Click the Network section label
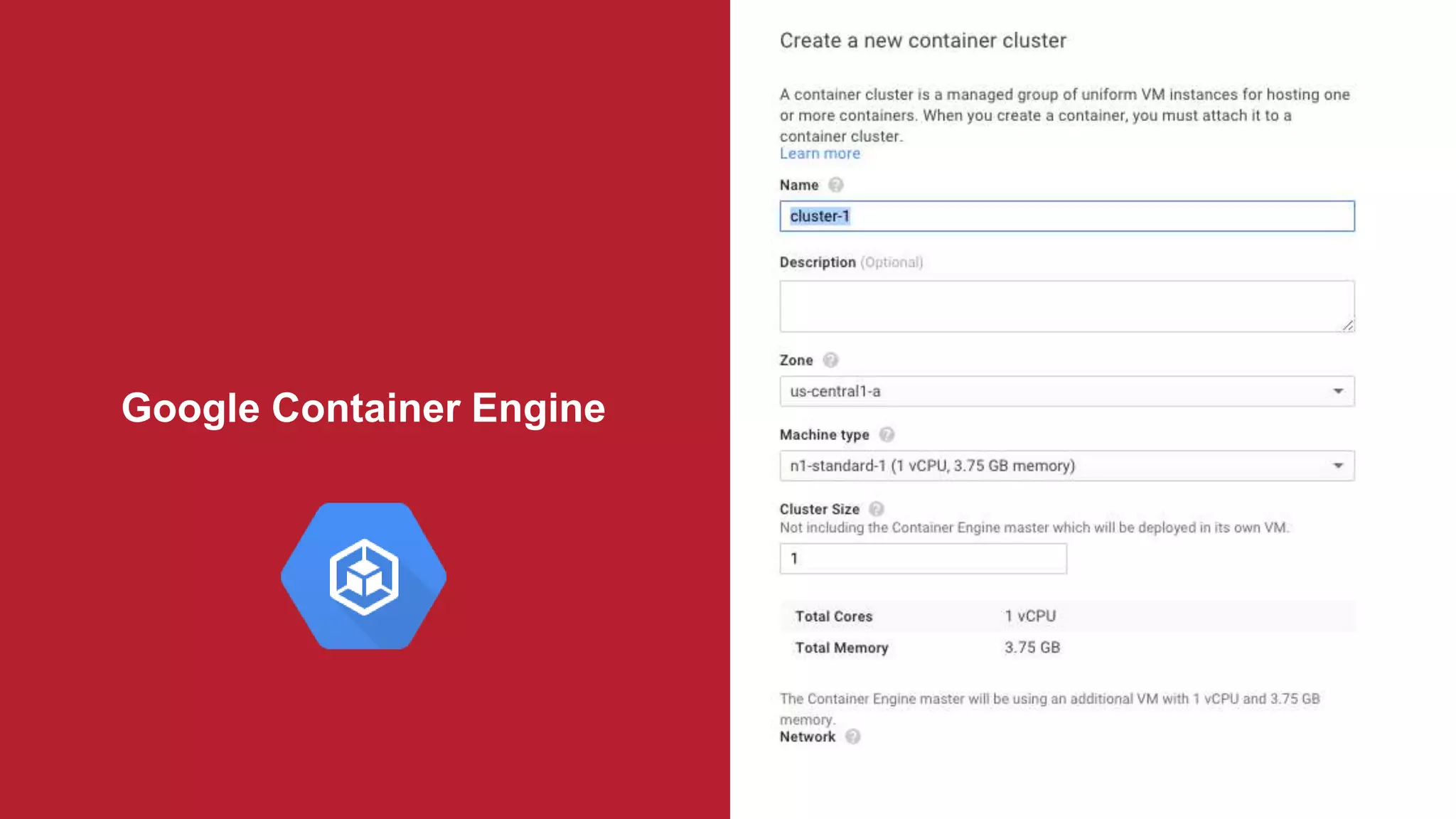This screenshot has height=819, width=1456. [807, 737]
